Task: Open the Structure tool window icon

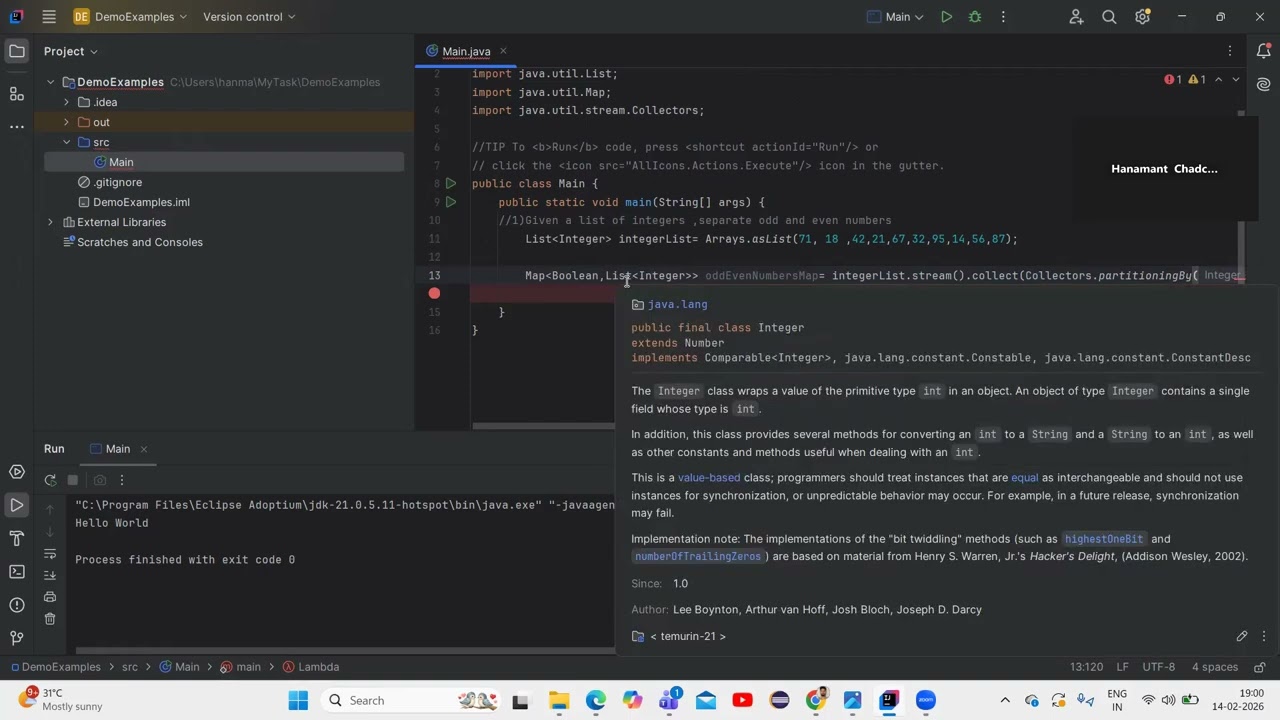Action: click(17, 93)
